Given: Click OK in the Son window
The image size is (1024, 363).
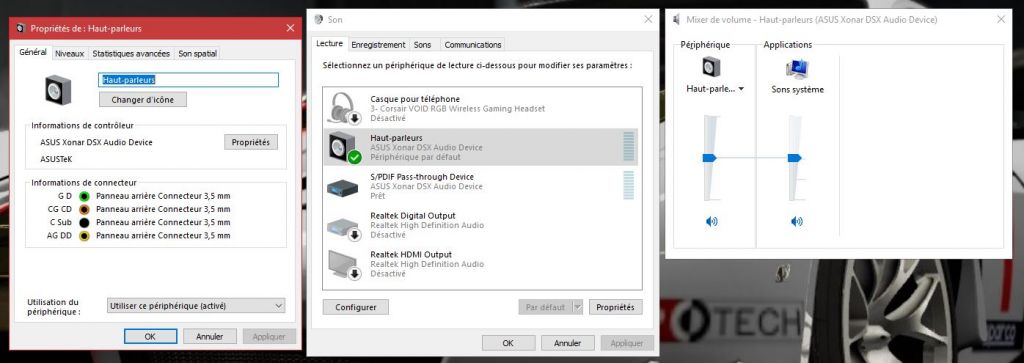Looking at the screenshot, I should click(509, 343).
